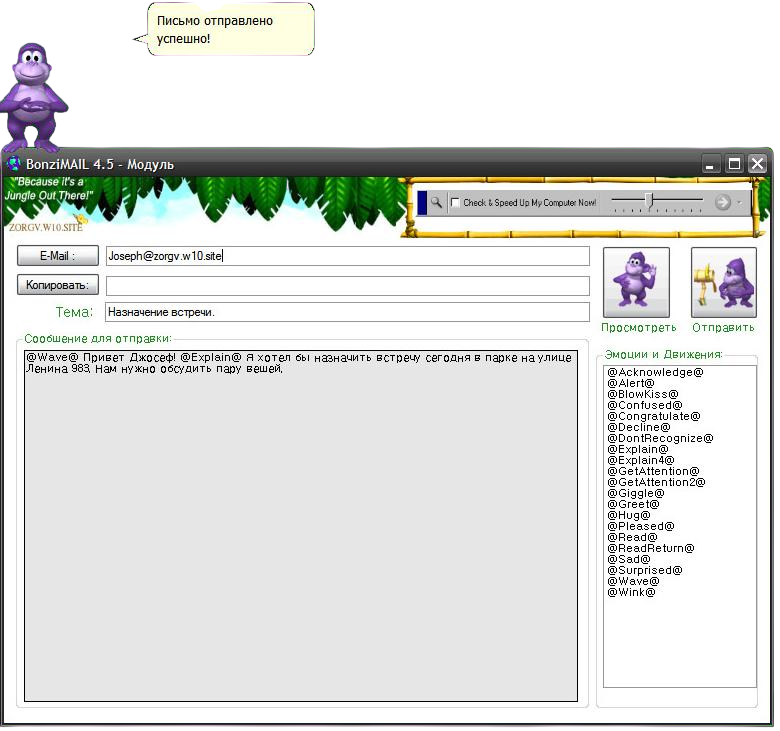Screen dimensions: 780x731
Task: Click inside the message body text area
Action: point(300,530)
